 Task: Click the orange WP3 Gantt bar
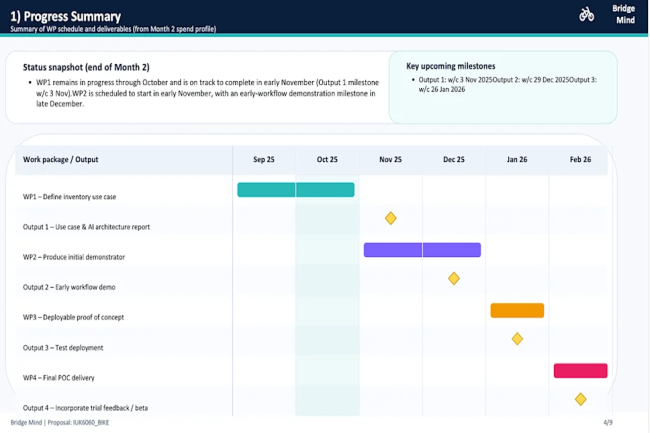click(x=517, y=310)
